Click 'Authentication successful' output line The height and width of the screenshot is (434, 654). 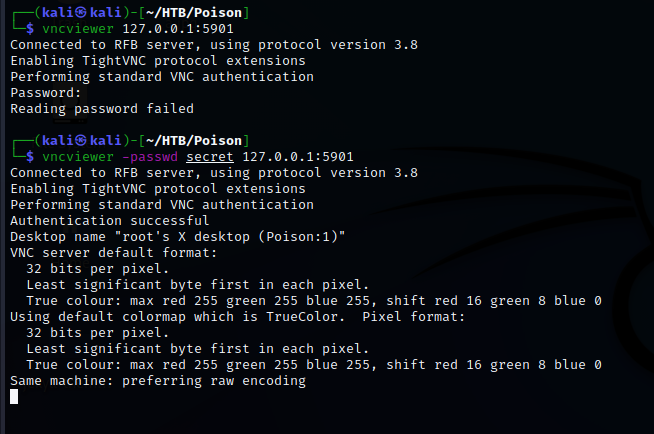(x=109, y=221)
